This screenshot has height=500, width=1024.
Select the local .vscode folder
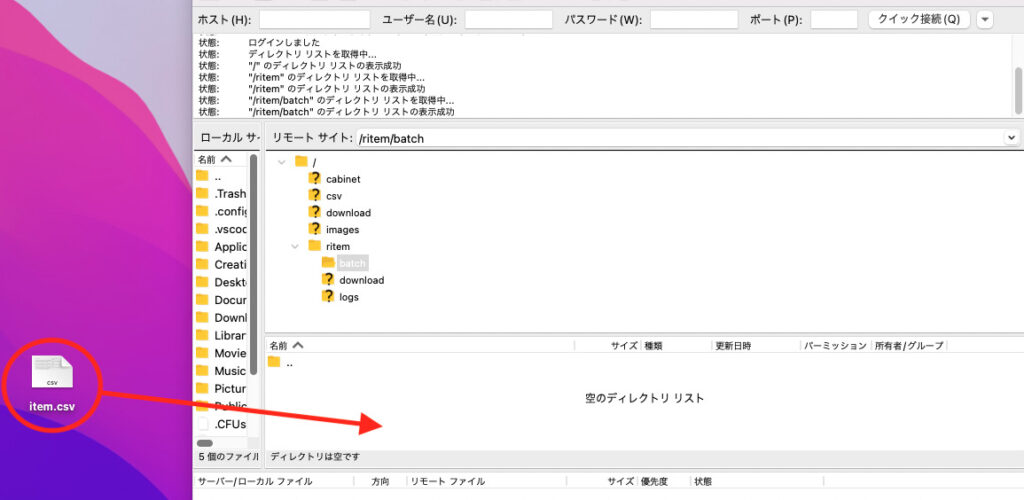coord(221,229)
